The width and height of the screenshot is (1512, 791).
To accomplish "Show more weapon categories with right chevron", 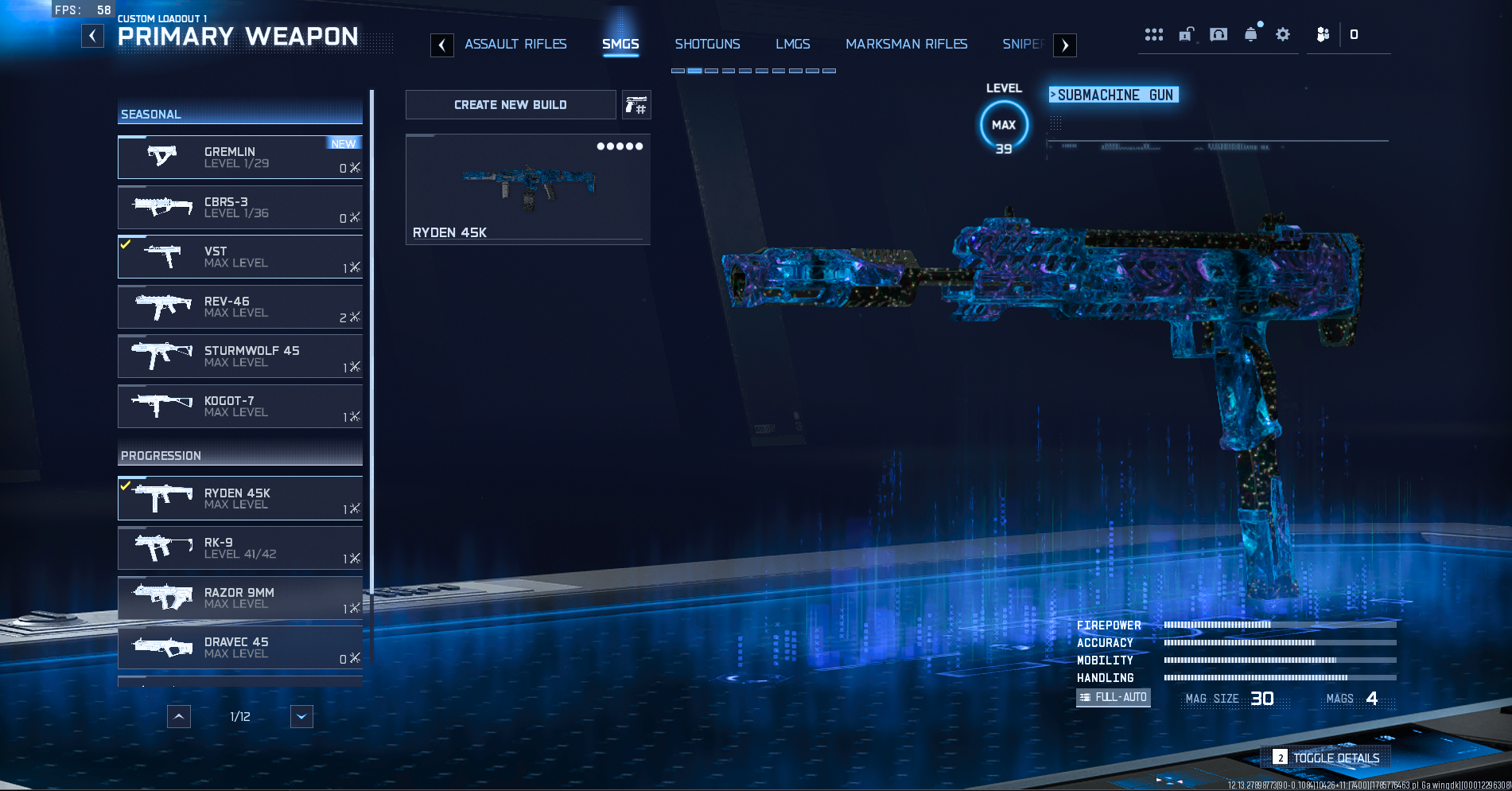I will 1065,45.
